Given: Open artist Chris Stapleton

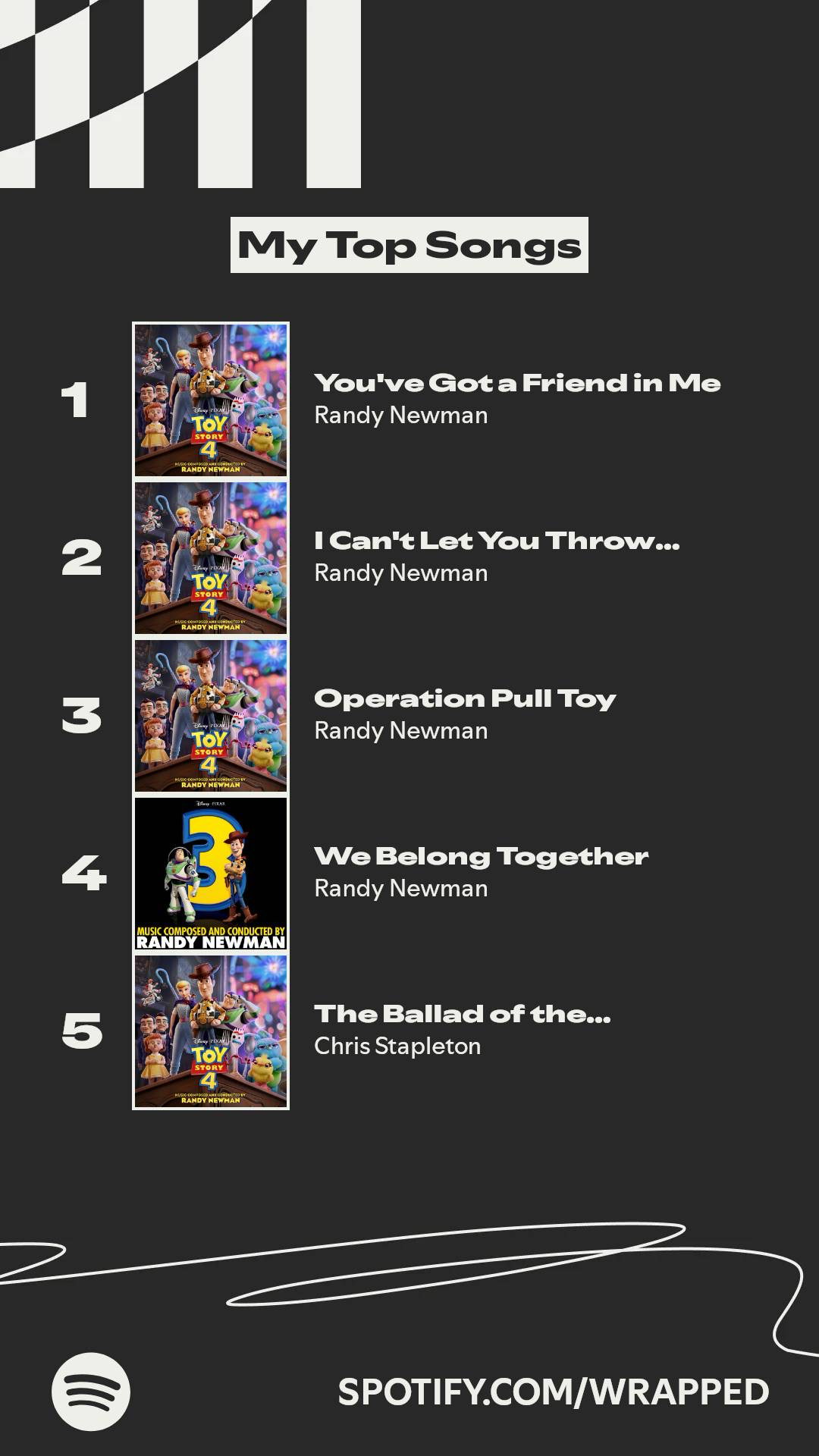Looking at the screenshot, I should [x=397, y=1046].
